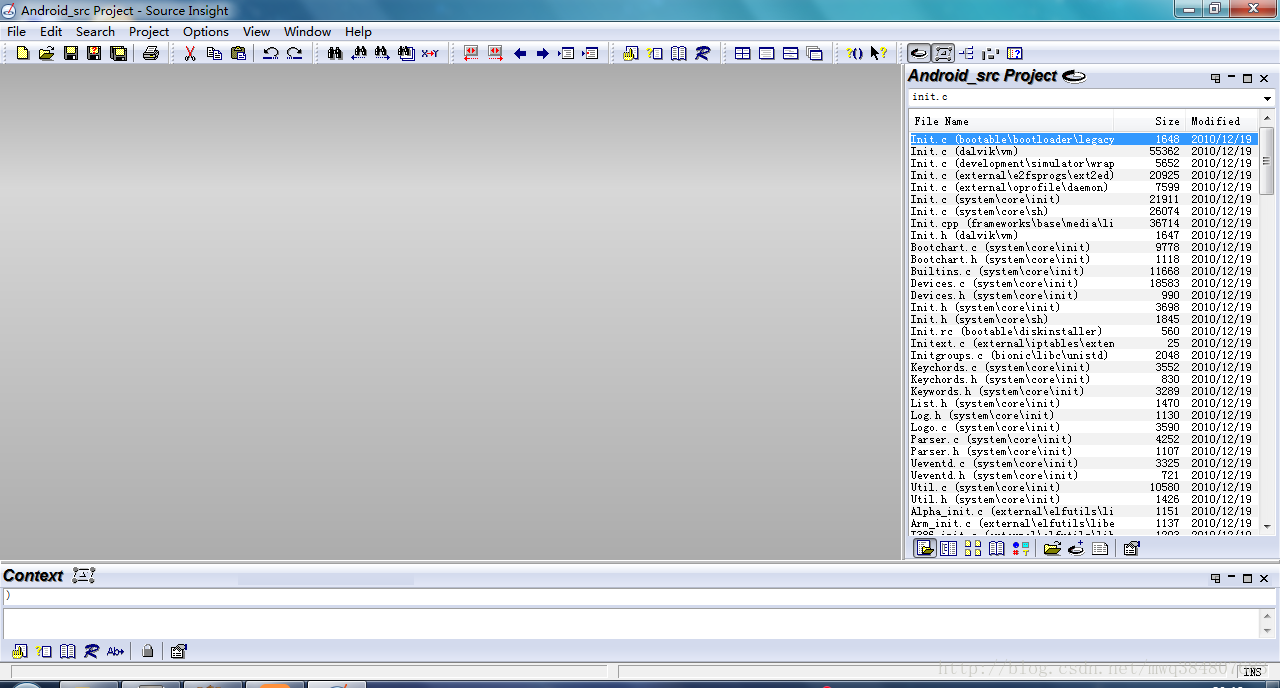
Task: Click the Help question-mark parentheses icon
Action: pos(854,53)
